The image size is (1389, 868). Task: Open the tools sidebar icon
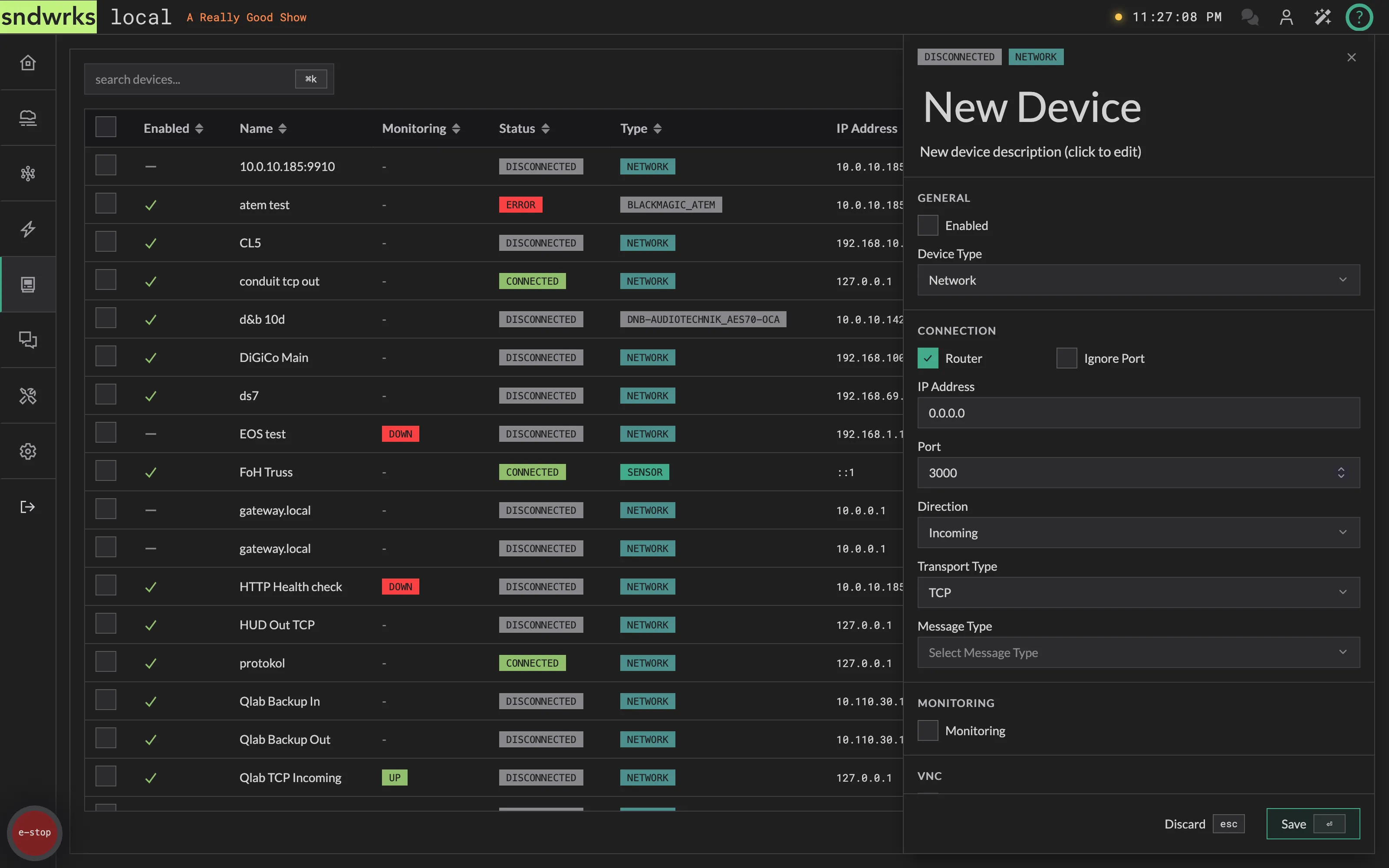(27, 395)
